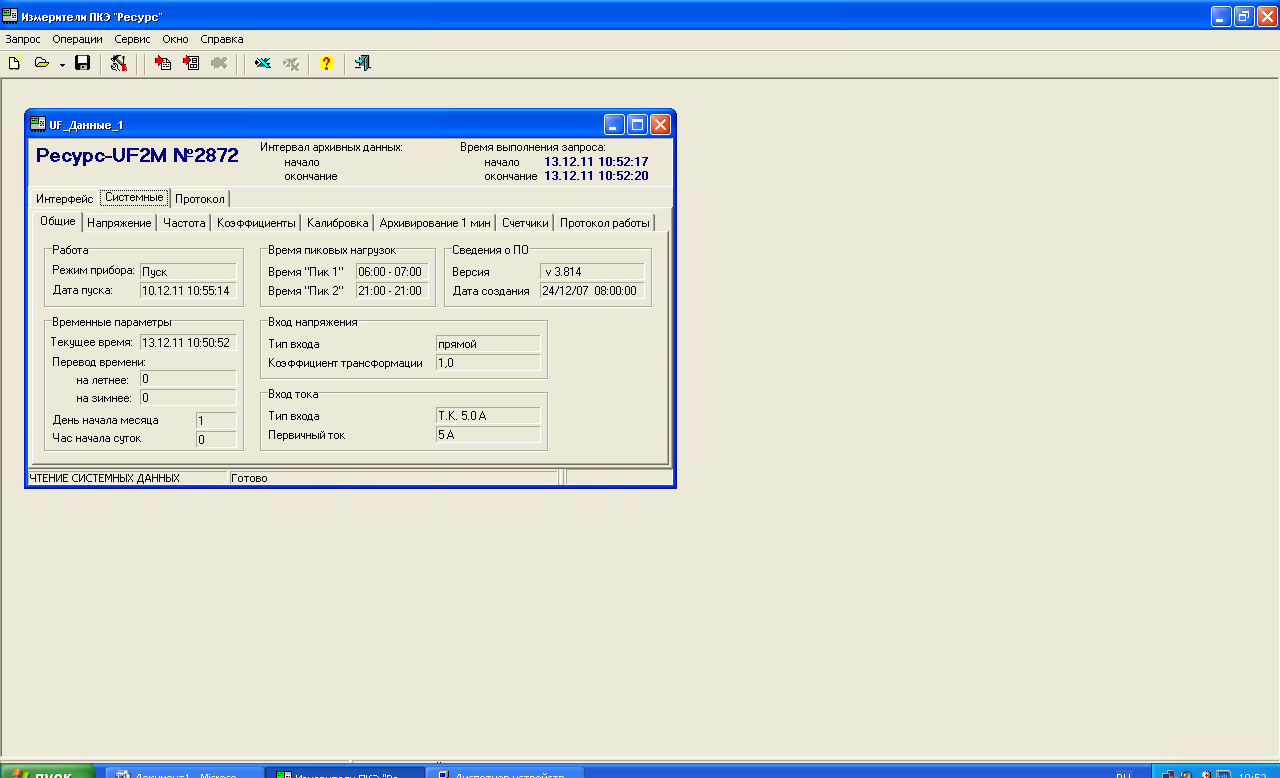Click red arrow into form sheet icon
The height and width of the screenshot is (778, 1280).
tap(191, 63)
